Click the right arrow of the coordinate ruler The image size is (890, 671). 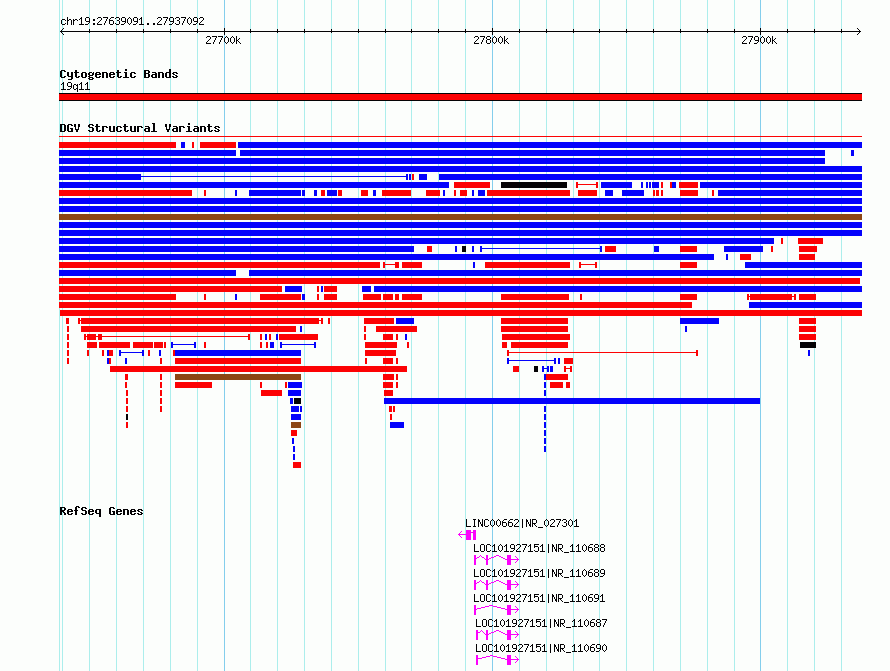coord(858,32)
